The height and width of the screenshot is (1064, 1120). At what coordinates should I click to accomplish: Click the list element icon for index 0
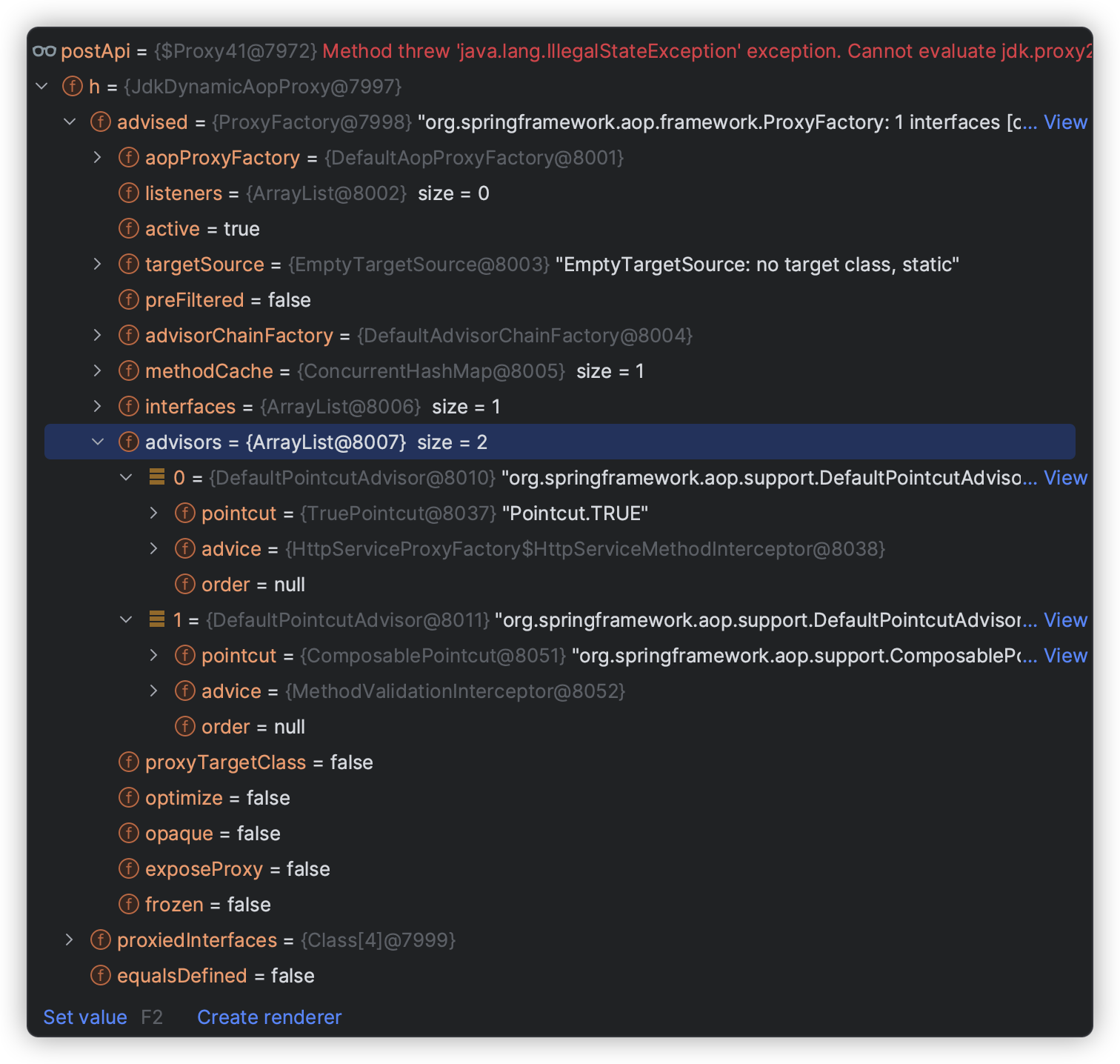click(x=157, y=477)
